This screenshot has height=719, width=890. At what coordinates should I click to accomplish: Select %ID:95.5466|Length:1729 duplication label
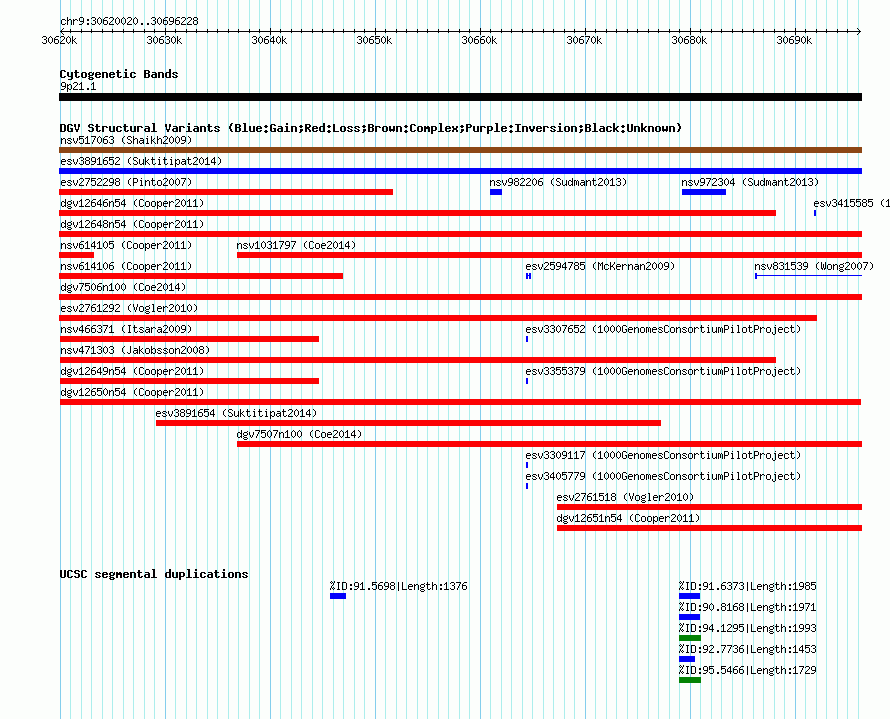[748, 670]
